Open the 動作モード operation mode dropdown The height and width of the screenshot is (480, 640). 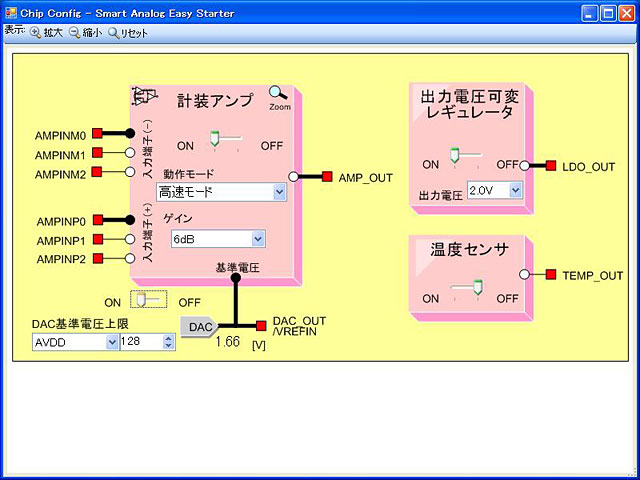click(221, 192)
